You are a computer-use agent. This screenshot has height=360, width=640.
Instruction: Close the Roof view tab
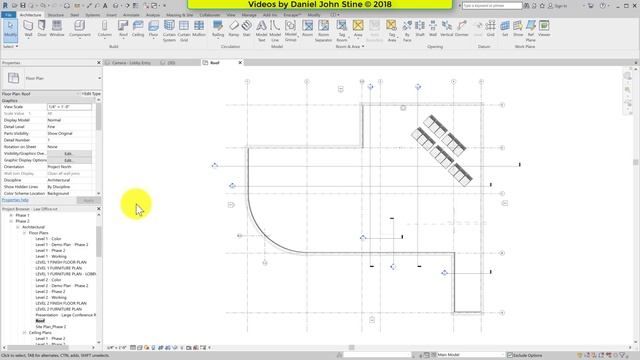[x=240, y=62]
